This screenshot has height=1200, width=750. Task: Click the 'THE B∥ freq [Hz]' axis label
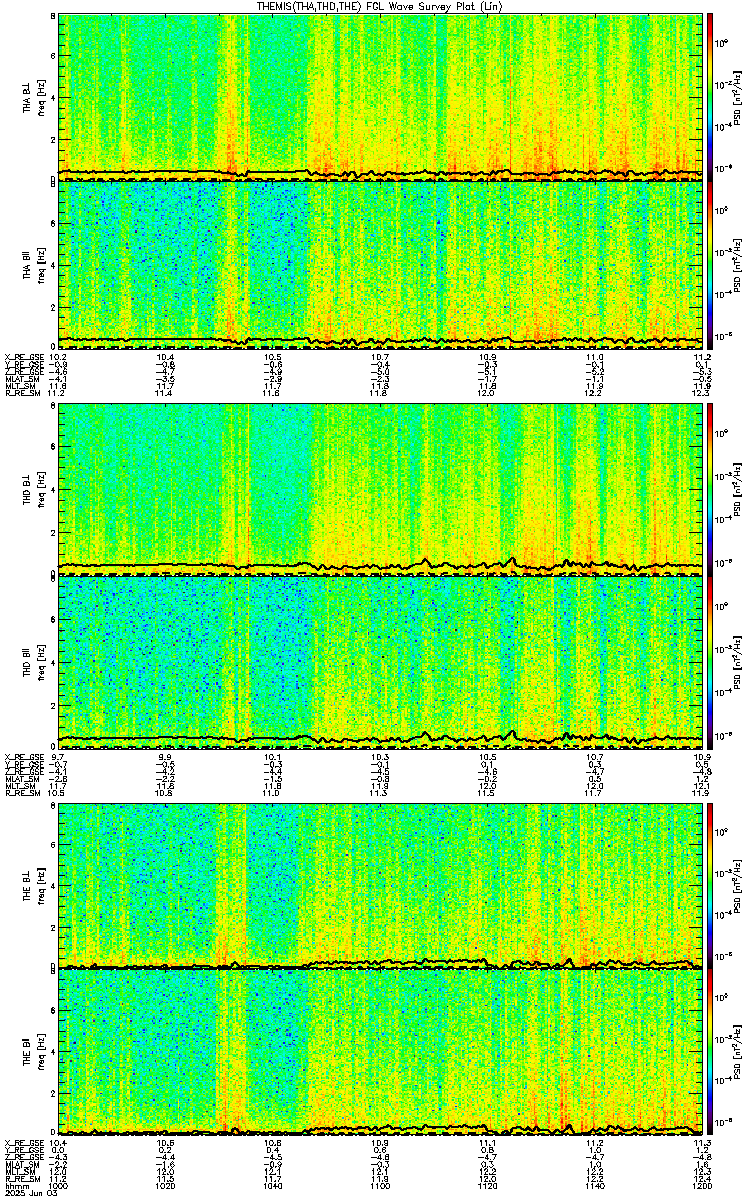34,1052
